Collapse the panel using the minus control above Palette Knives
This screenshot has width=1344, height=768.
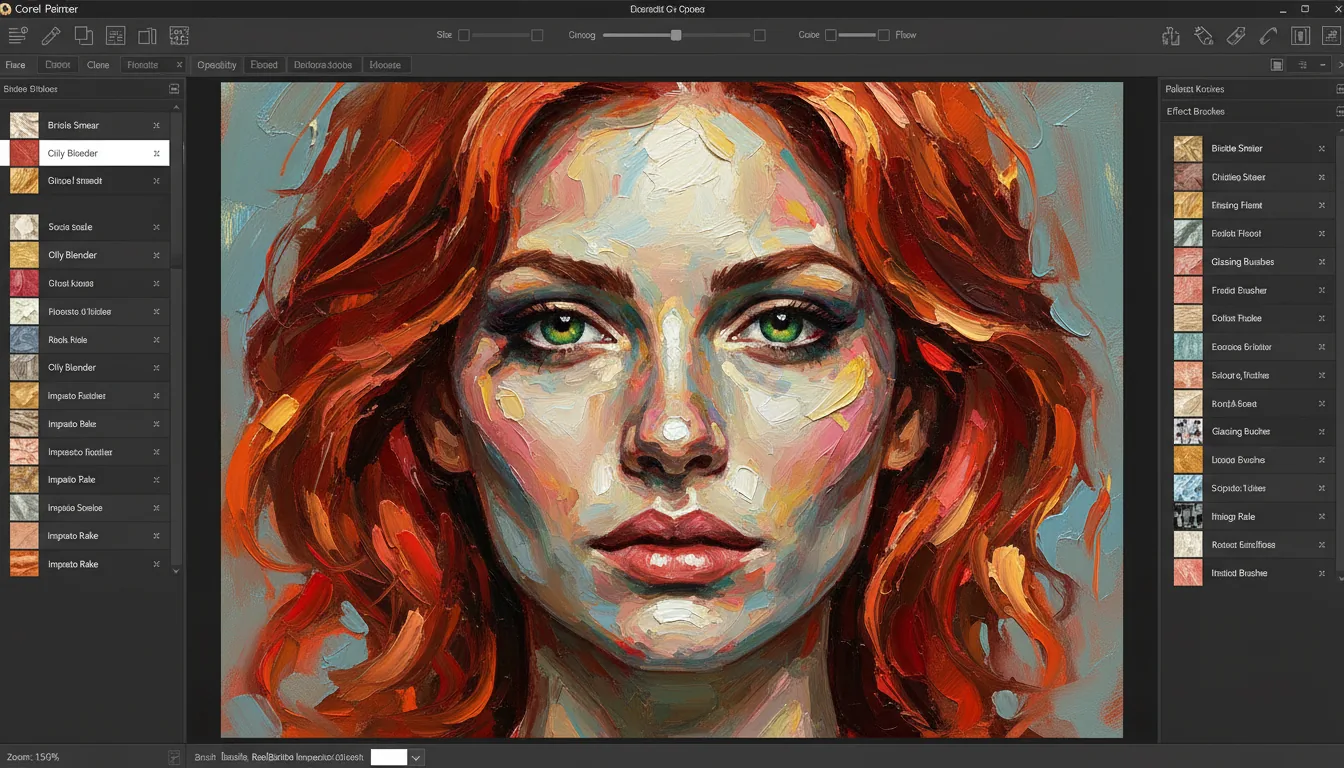click(1323, 65)
